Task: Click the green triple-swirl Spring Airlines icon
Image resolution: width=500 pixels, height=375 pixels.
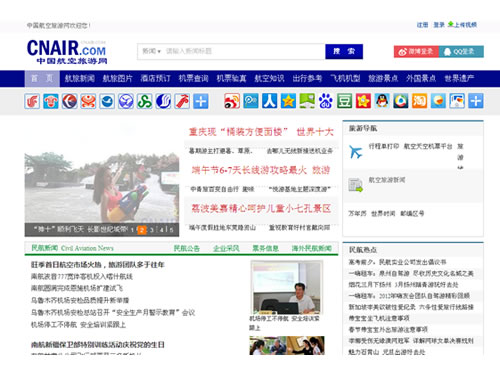Action: point(145,101)
